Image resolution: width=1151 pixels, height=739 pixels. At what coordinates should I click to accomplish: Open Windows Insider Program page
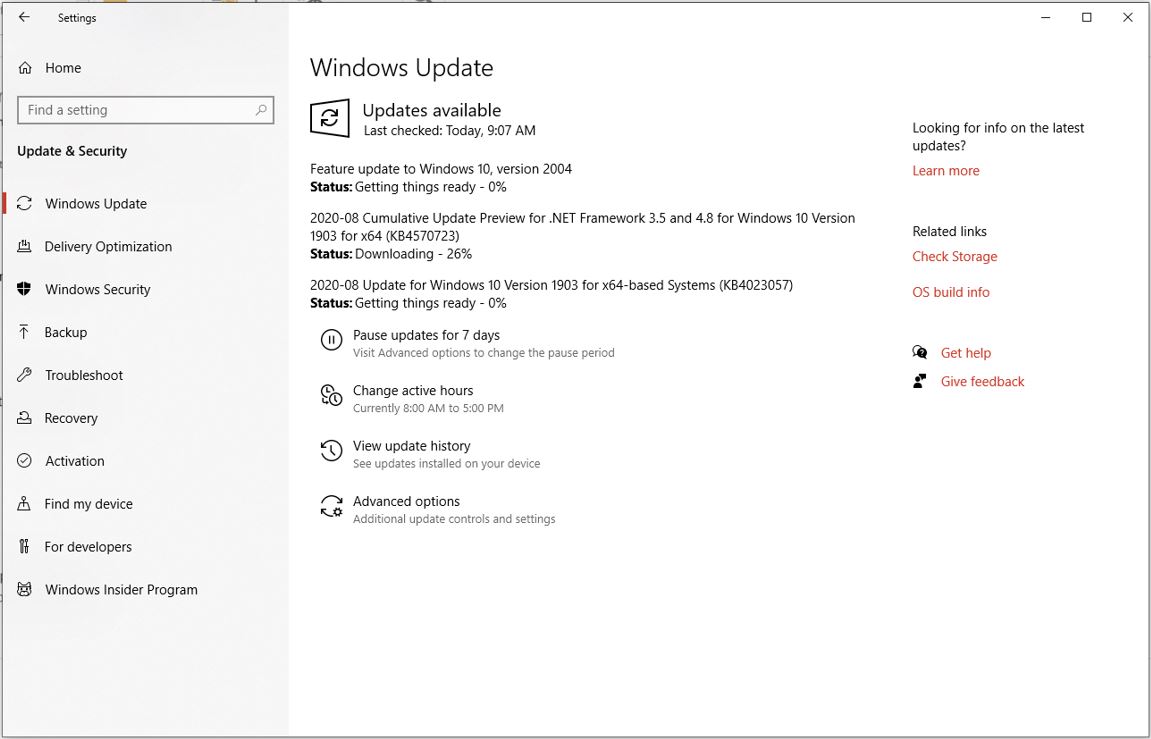121,589
